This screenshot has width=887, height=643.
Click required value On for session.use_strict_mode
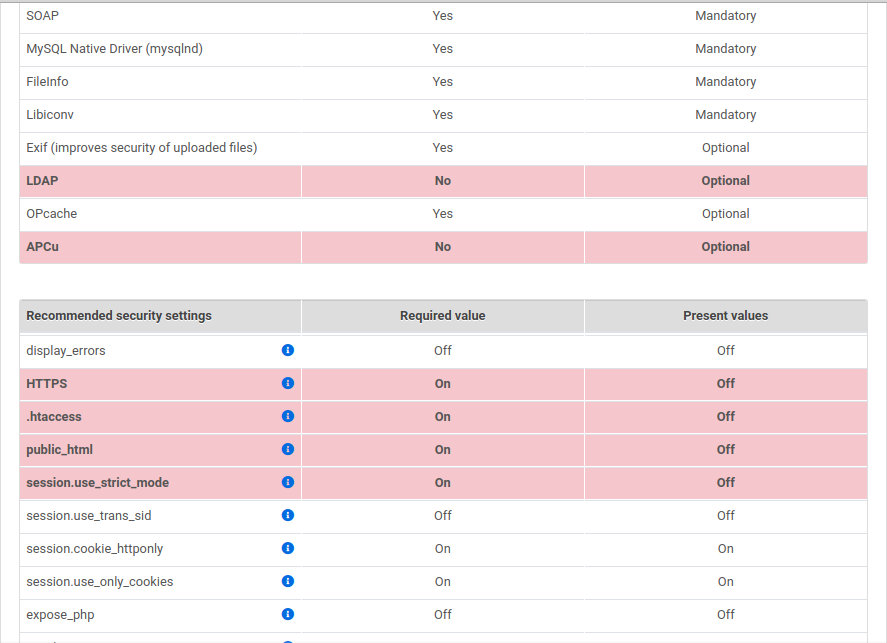pos(443,482)
